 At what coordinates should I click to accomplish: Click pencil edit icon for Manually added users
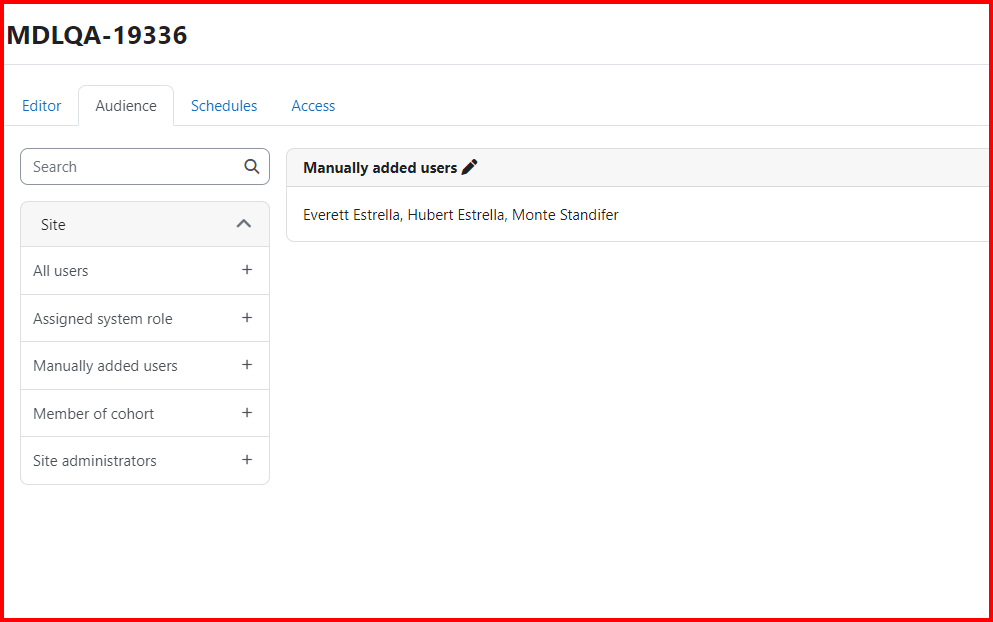click(469, 167)
